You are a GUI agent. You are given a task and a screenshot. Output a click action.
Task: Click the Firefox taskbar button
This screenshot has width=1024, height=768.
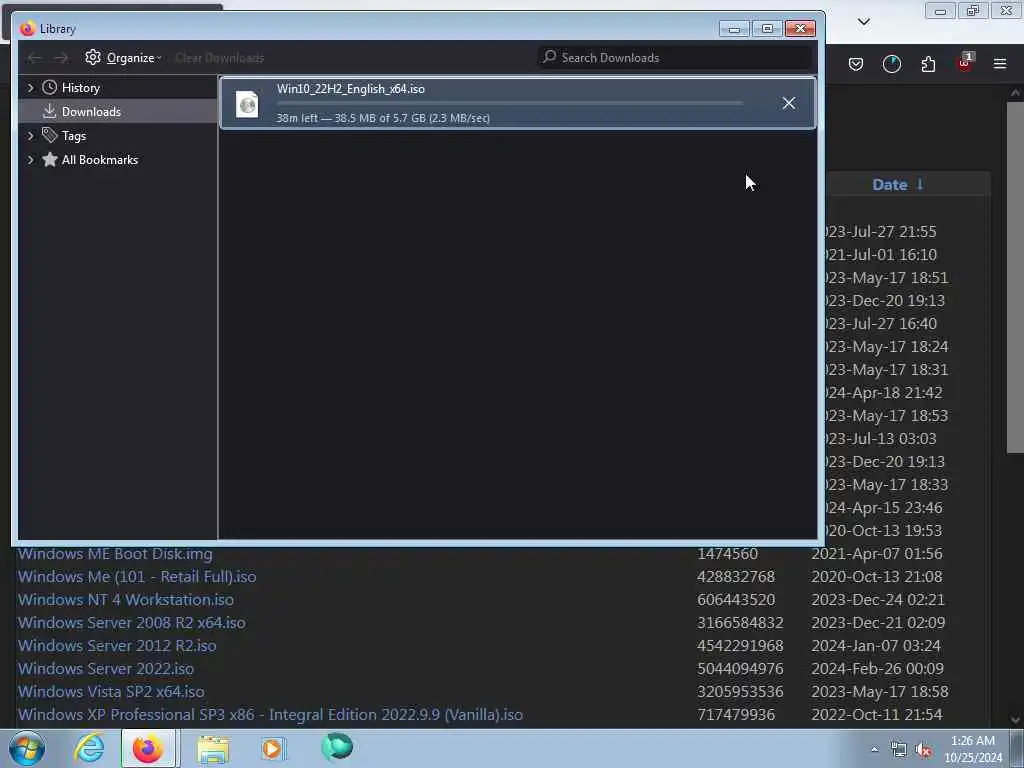click(x=148, y=748)
